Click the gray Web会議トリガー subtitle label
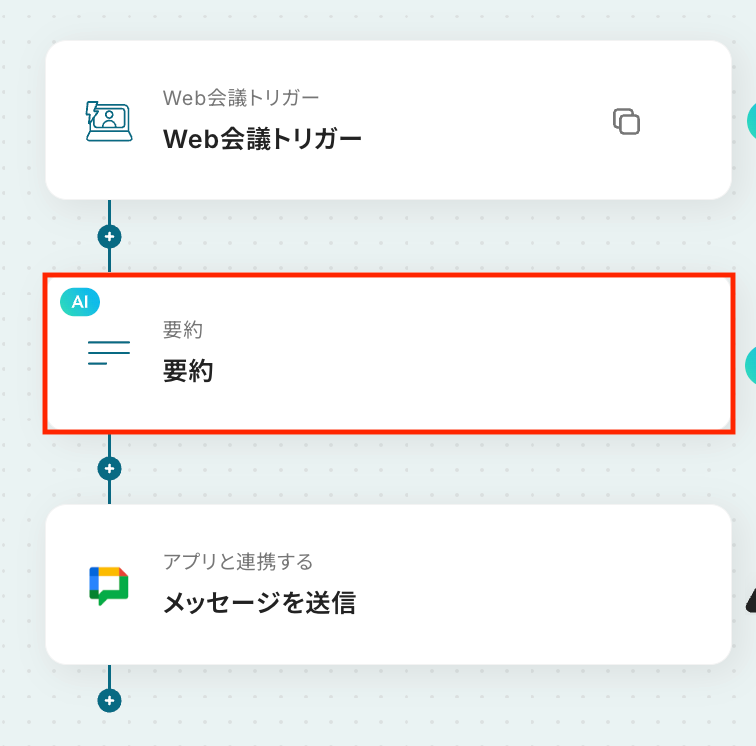756x746 pixels. tap(241, 98)
